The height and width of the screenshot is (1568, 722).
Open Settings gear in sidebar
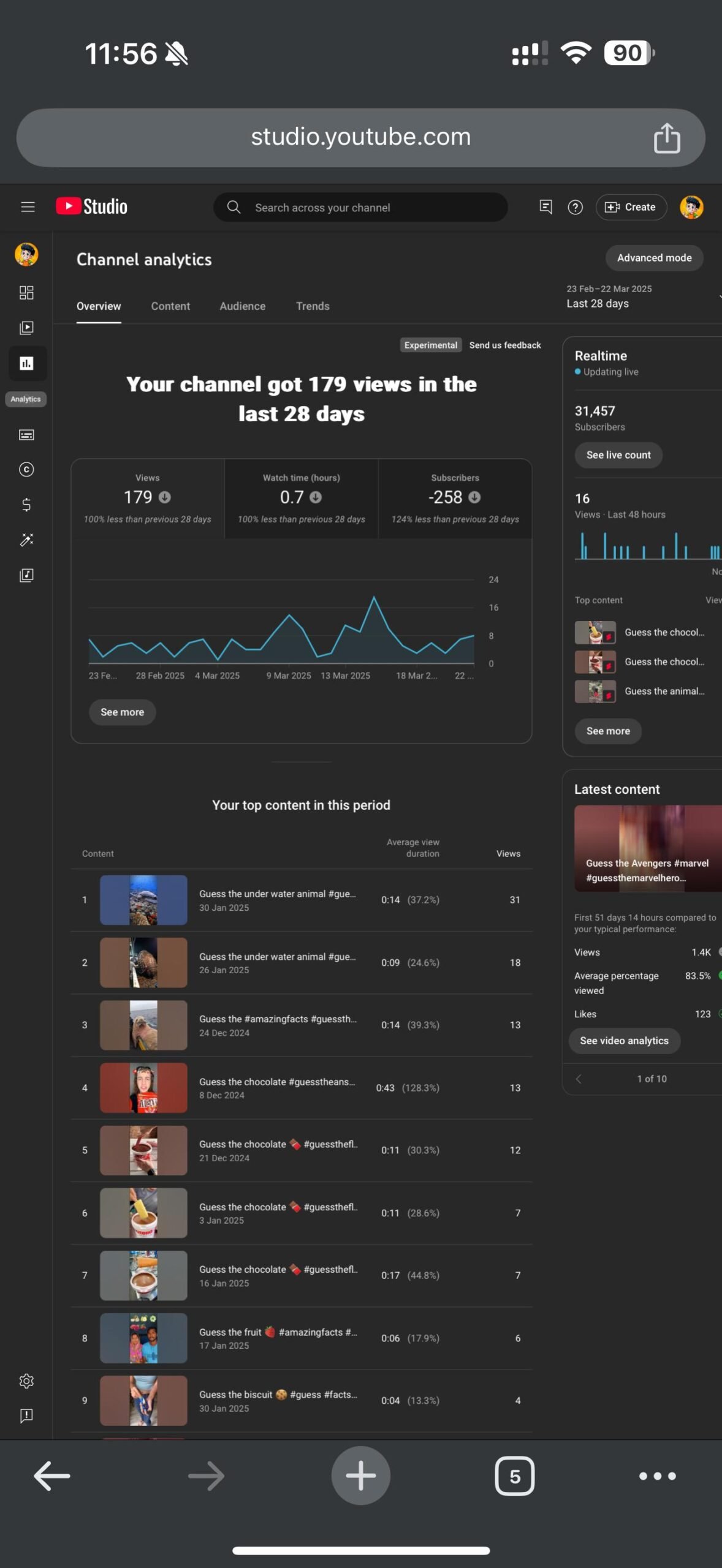click(x=26, y=1381)
